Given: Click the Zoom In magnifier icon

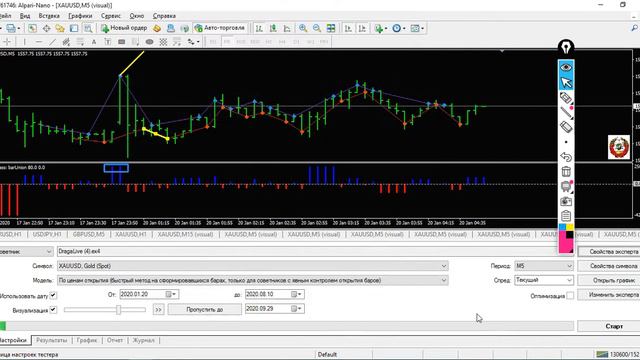Looking at the screenshot, I should tap(303, 28).
